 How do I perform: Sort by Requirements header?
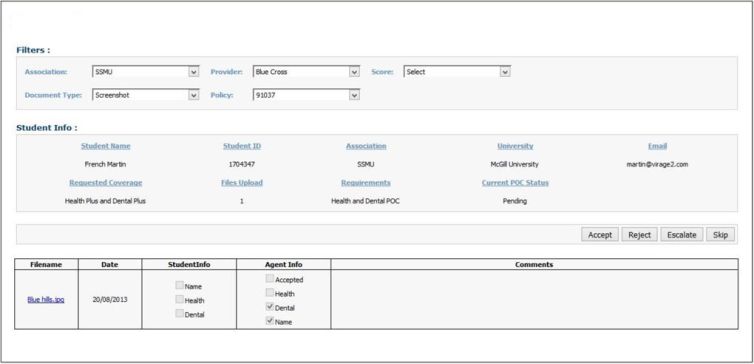click(x=366, y=183)
